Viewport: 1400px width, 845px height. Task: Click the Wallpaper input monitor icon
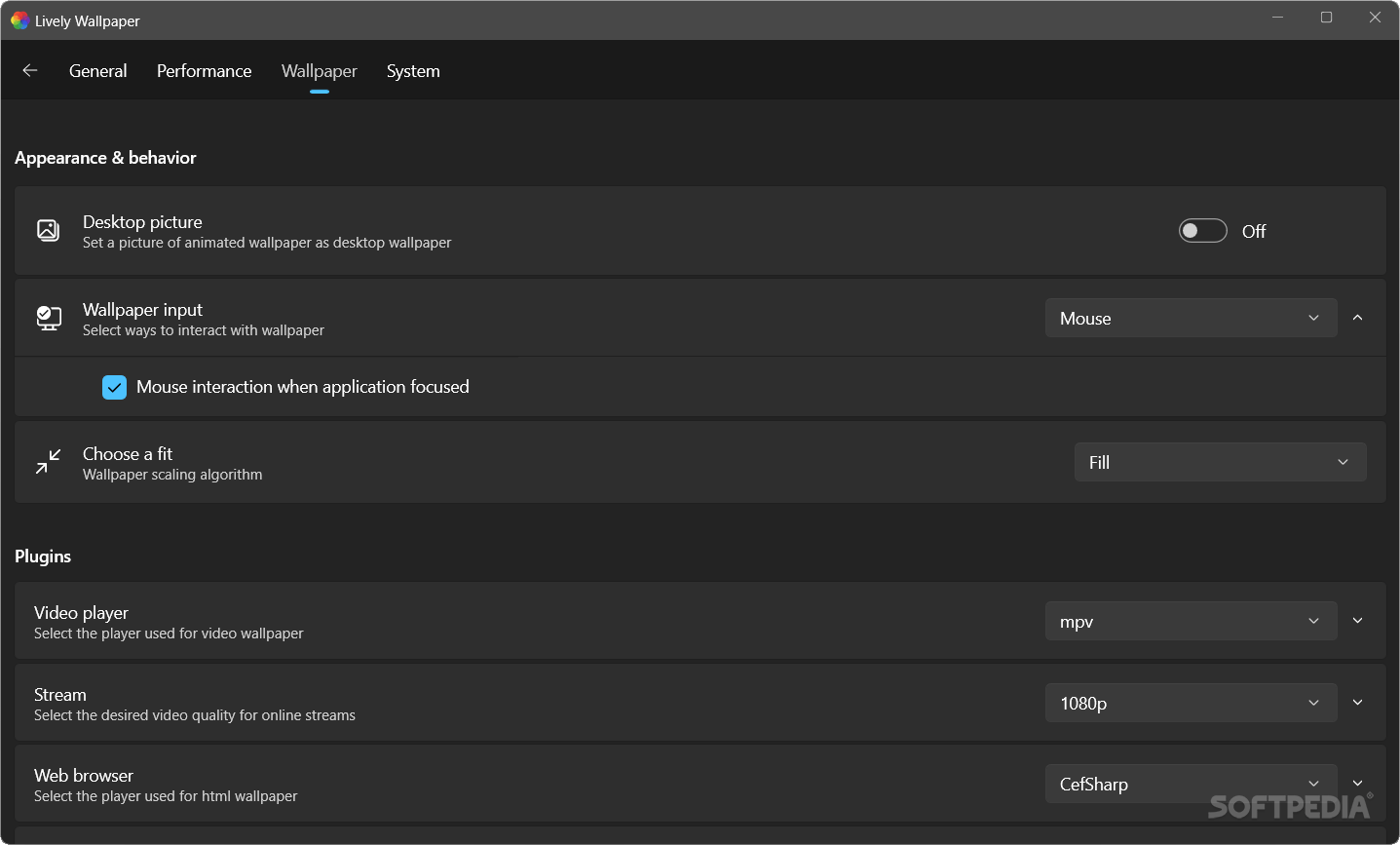click(48, 318)
